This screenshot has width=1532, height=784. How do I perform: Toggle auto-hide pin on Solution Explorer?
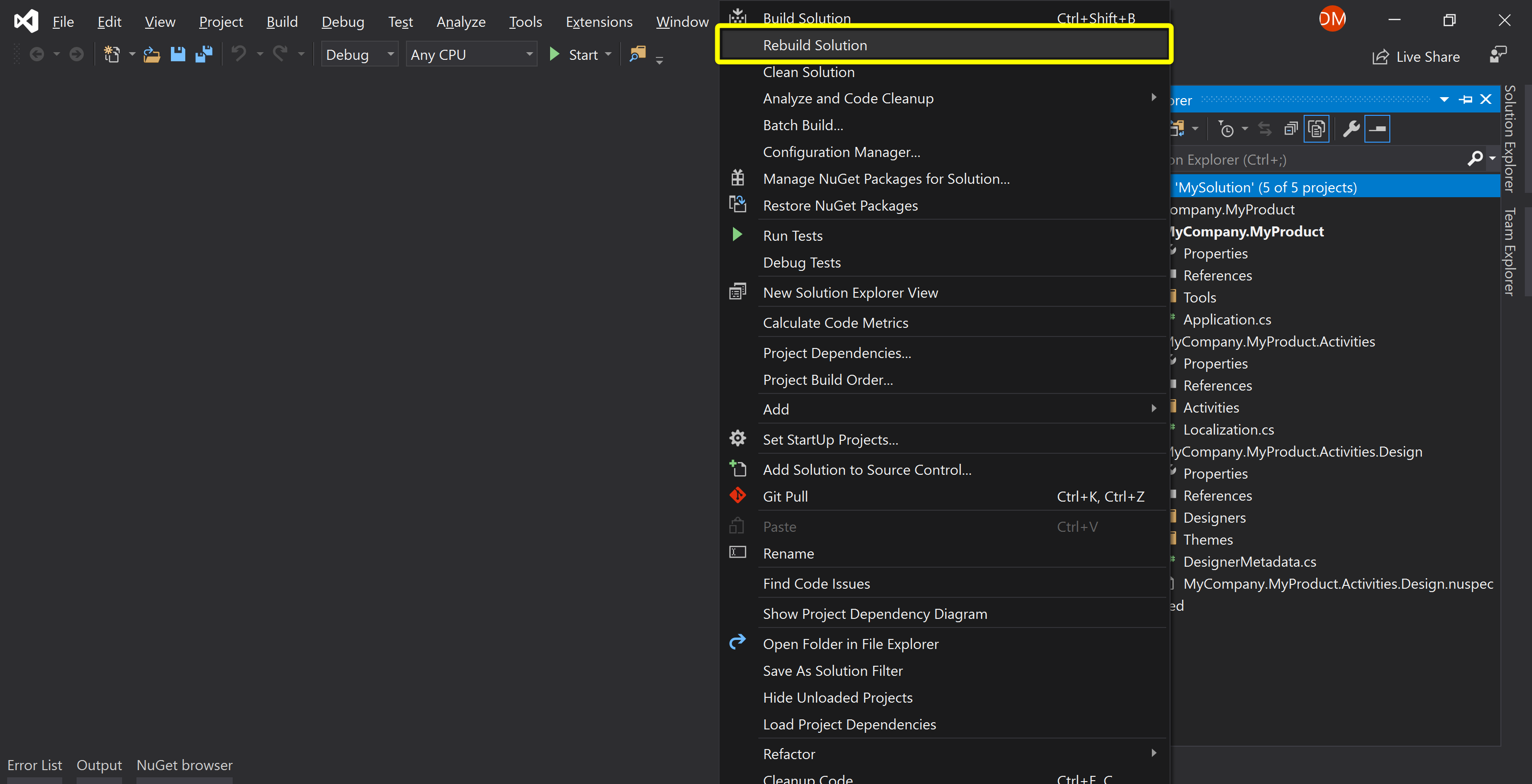pos(1465,99)
